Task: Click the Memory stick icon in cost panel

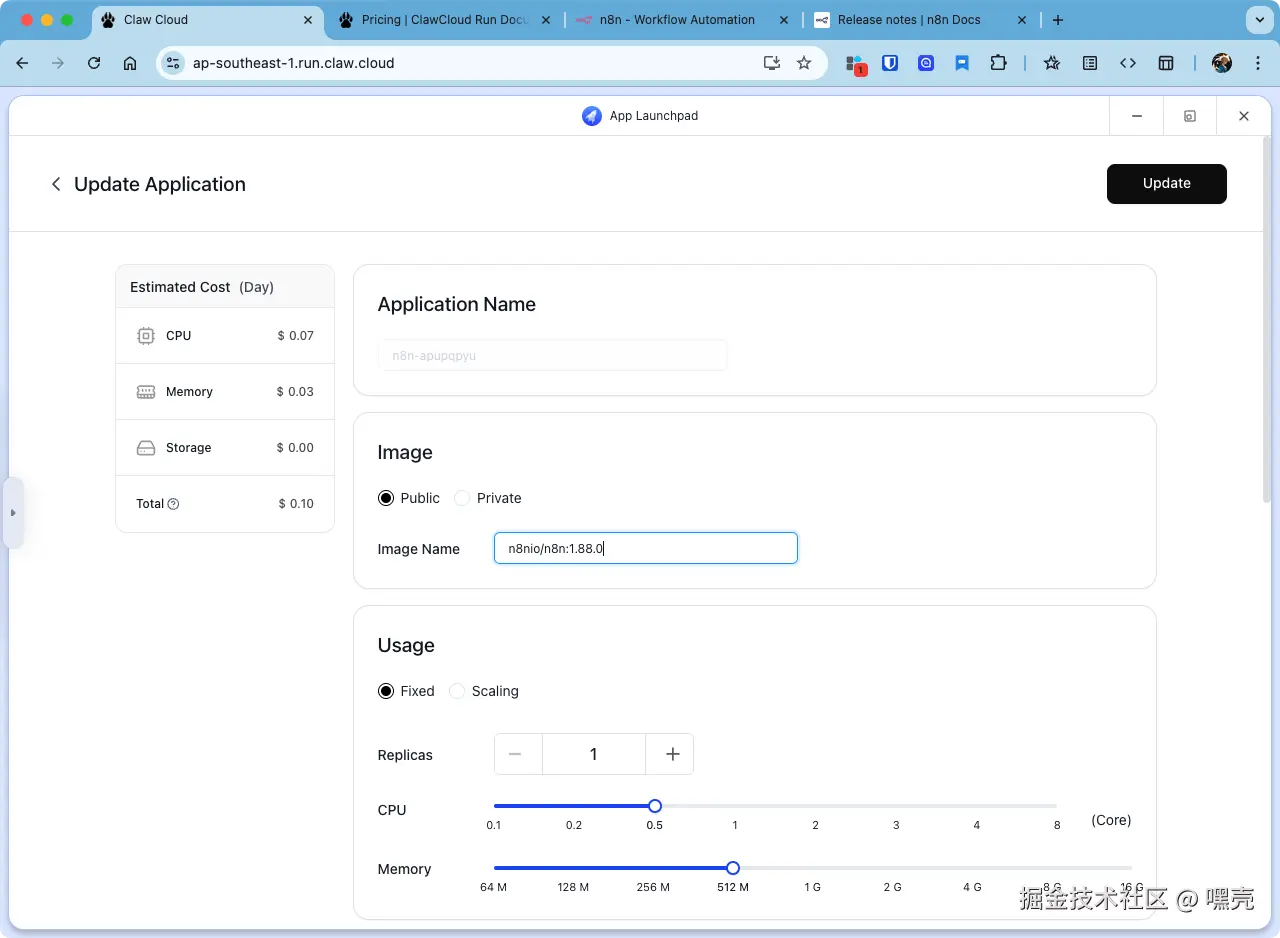Action: click(x=146, y=391)
